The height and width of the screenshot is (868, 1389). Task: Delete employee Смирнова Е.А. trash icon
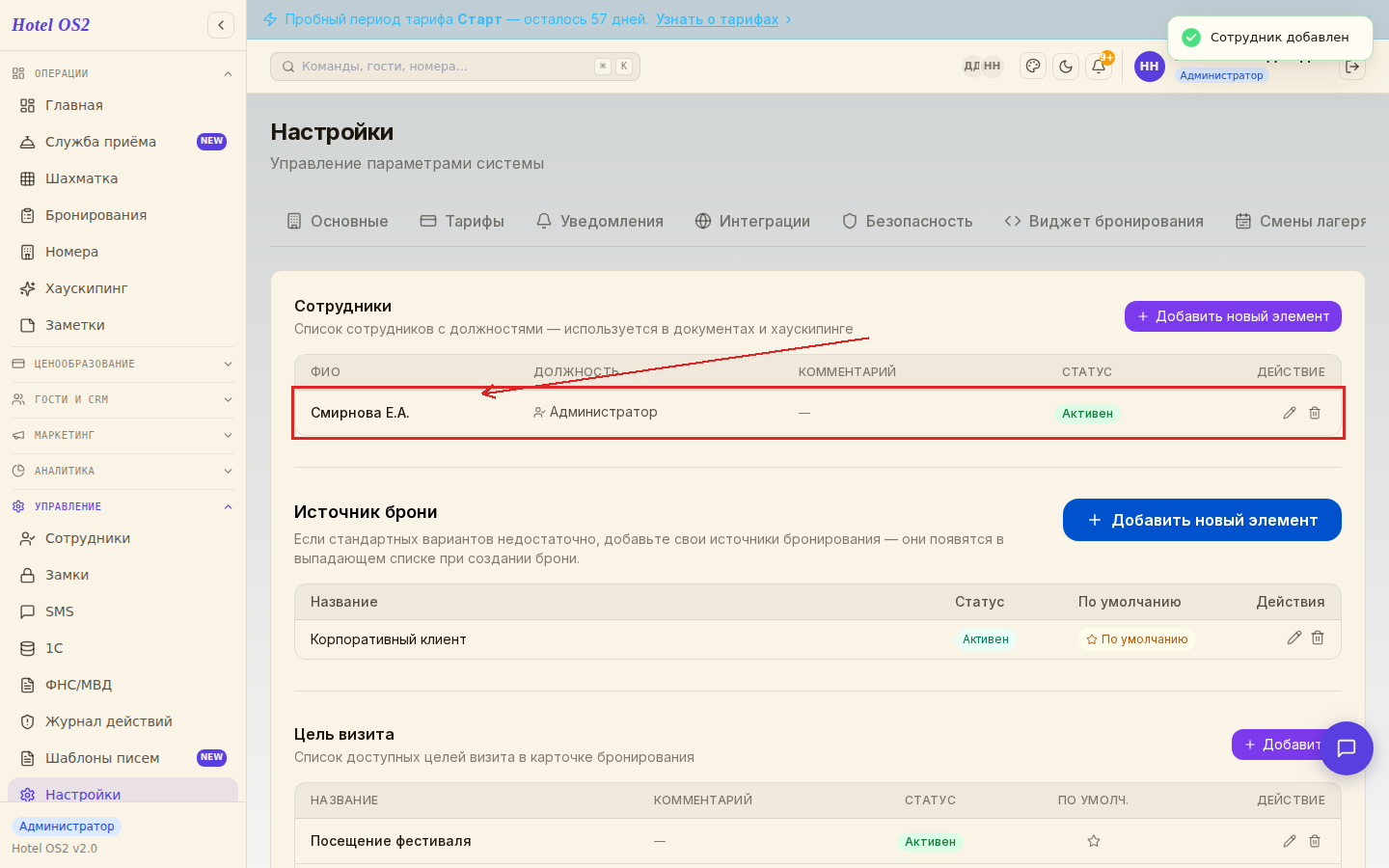tap(1315, 413)
